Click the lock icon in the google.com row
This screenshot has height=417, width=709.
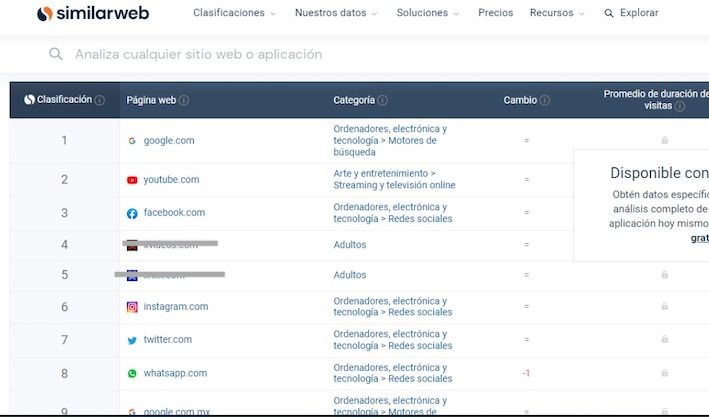tap(665, 140)
